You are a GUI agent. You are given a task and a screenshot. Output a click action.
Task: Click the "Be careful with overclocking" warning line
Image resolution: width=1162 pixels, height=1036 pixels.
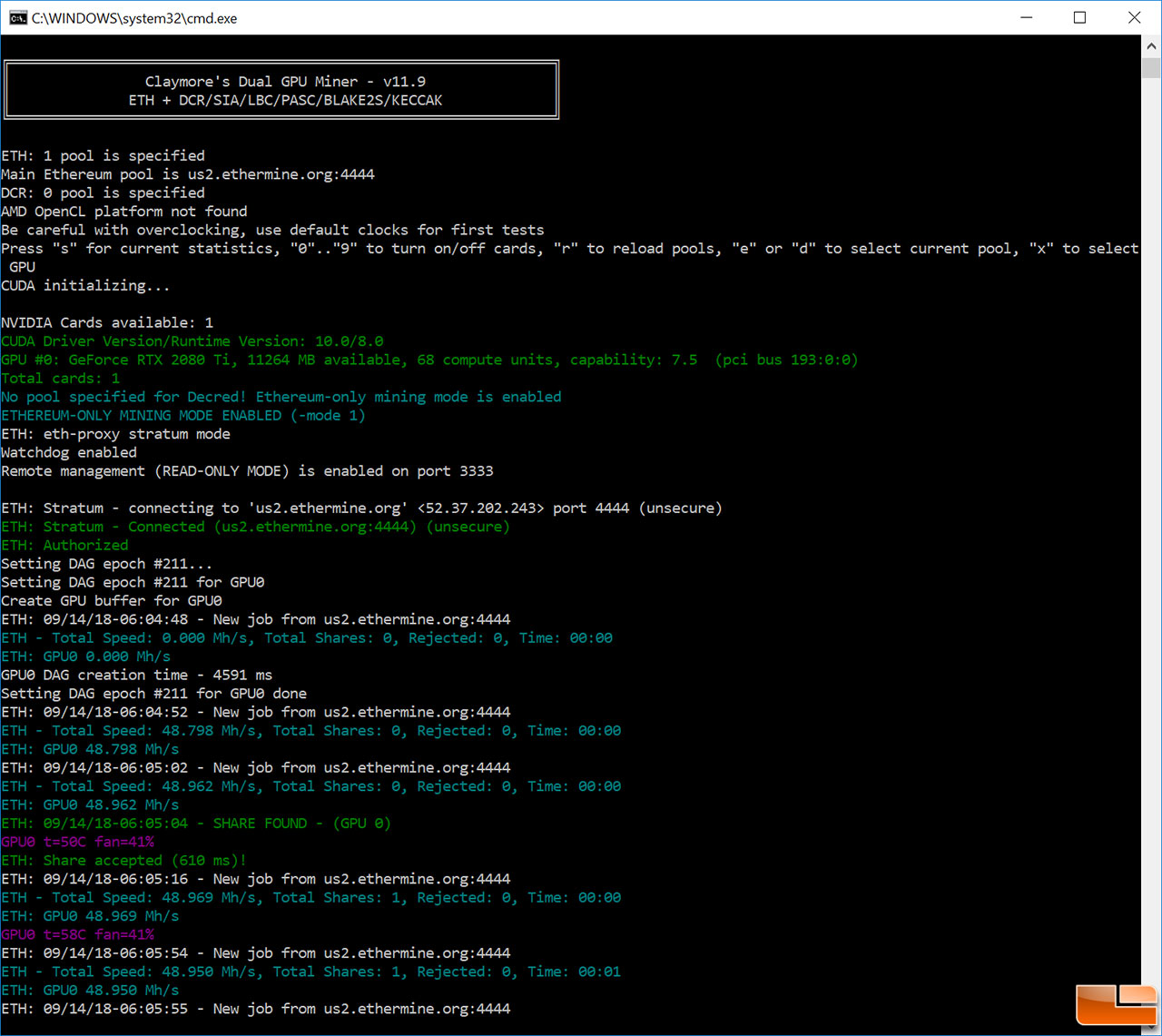(x=272, y=230)
